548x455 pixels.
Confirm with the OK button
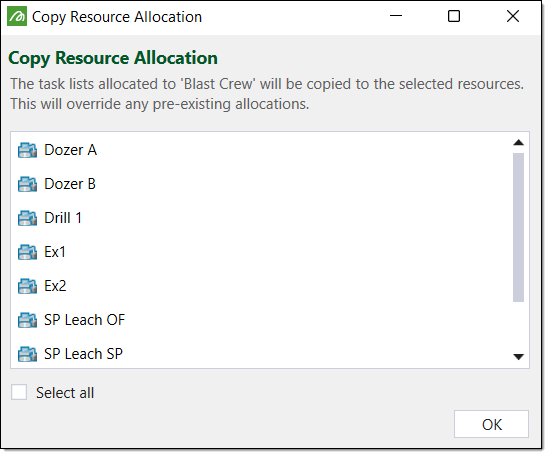point(491,424)
